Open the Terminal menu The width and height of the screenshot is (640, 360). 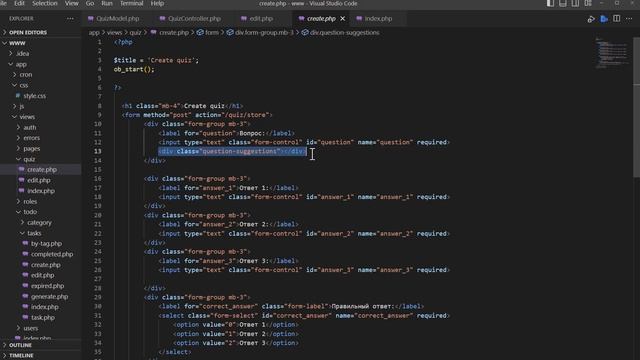(131, 3)
